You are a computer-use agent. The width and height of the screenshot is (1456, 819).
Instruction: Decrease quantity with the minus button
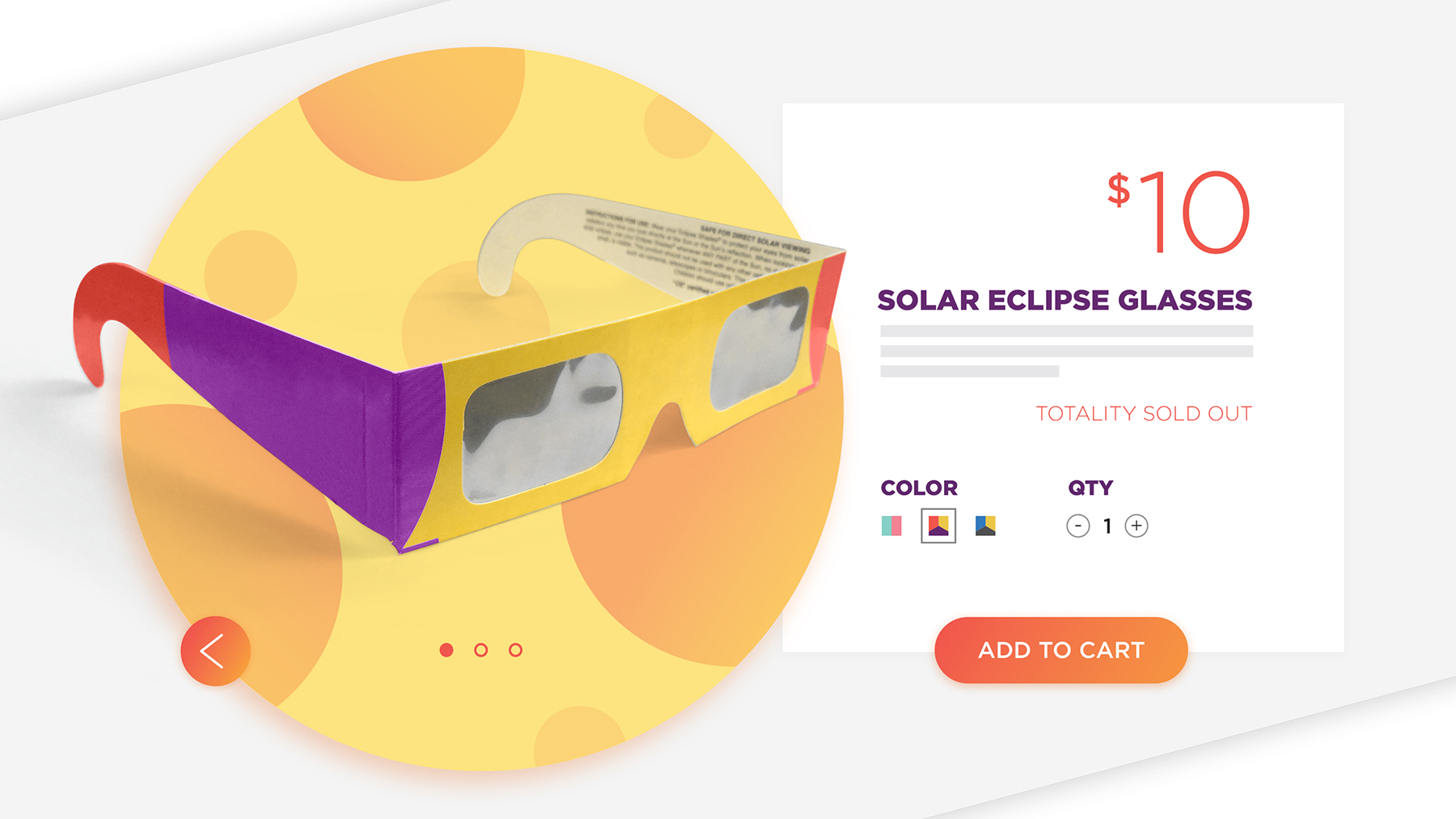click(1077, 526)
